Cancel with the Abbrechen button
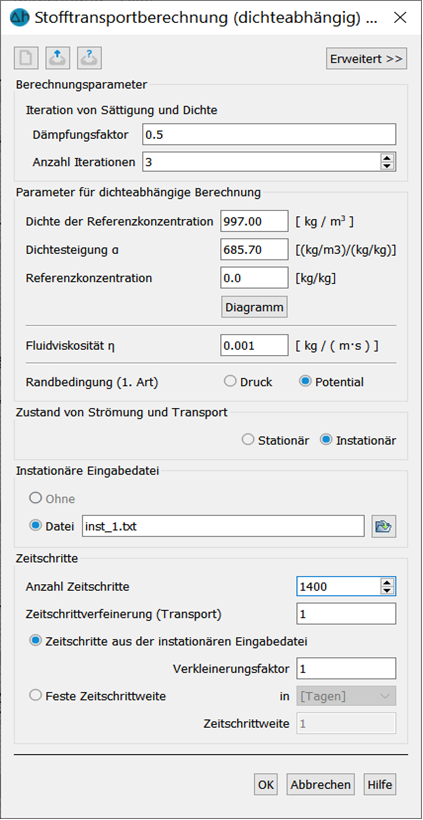 pyautogui.click(x=321, y=784)
